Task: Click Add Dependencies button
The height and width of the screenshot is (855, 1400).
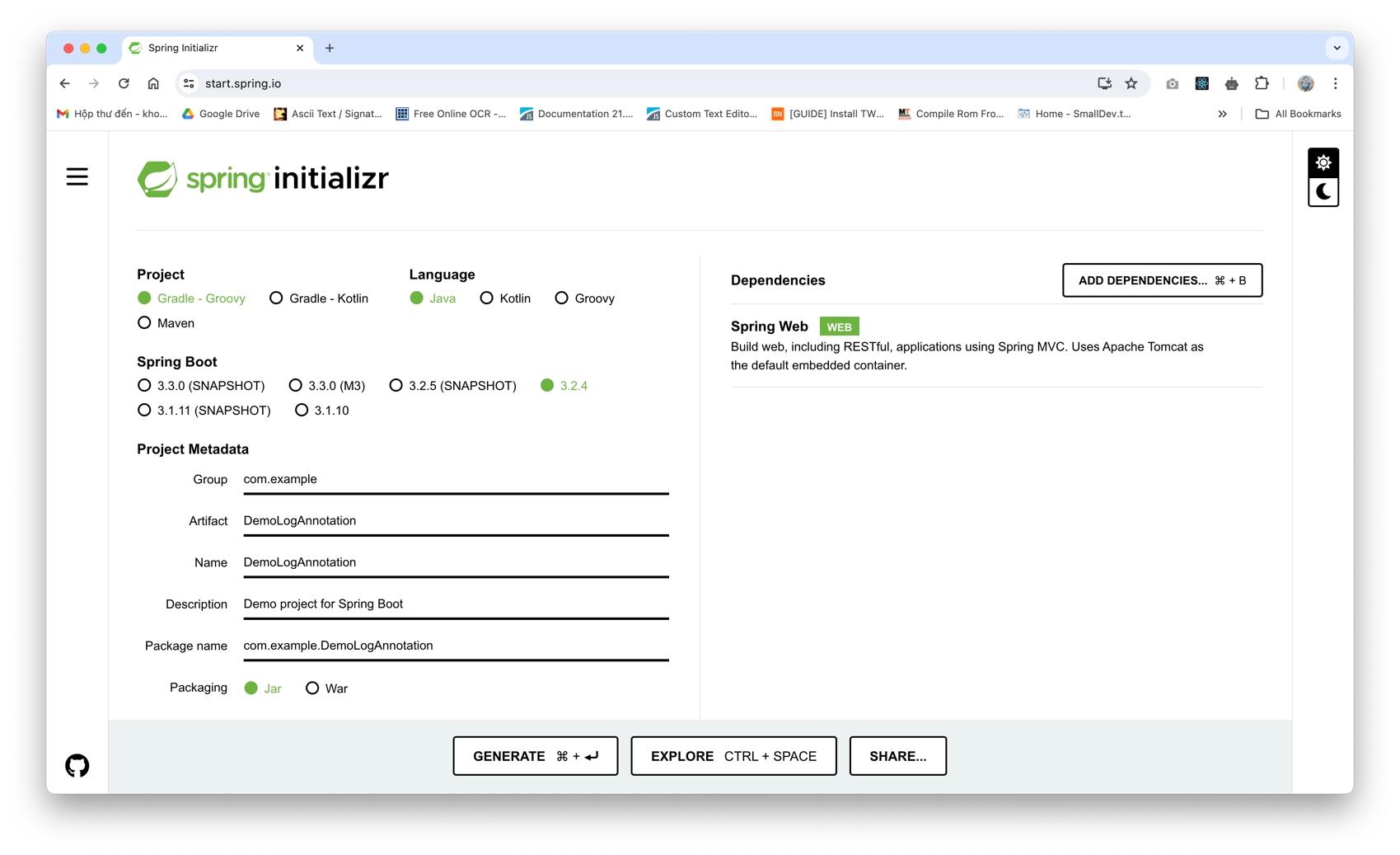Action: coord(1162,280)
